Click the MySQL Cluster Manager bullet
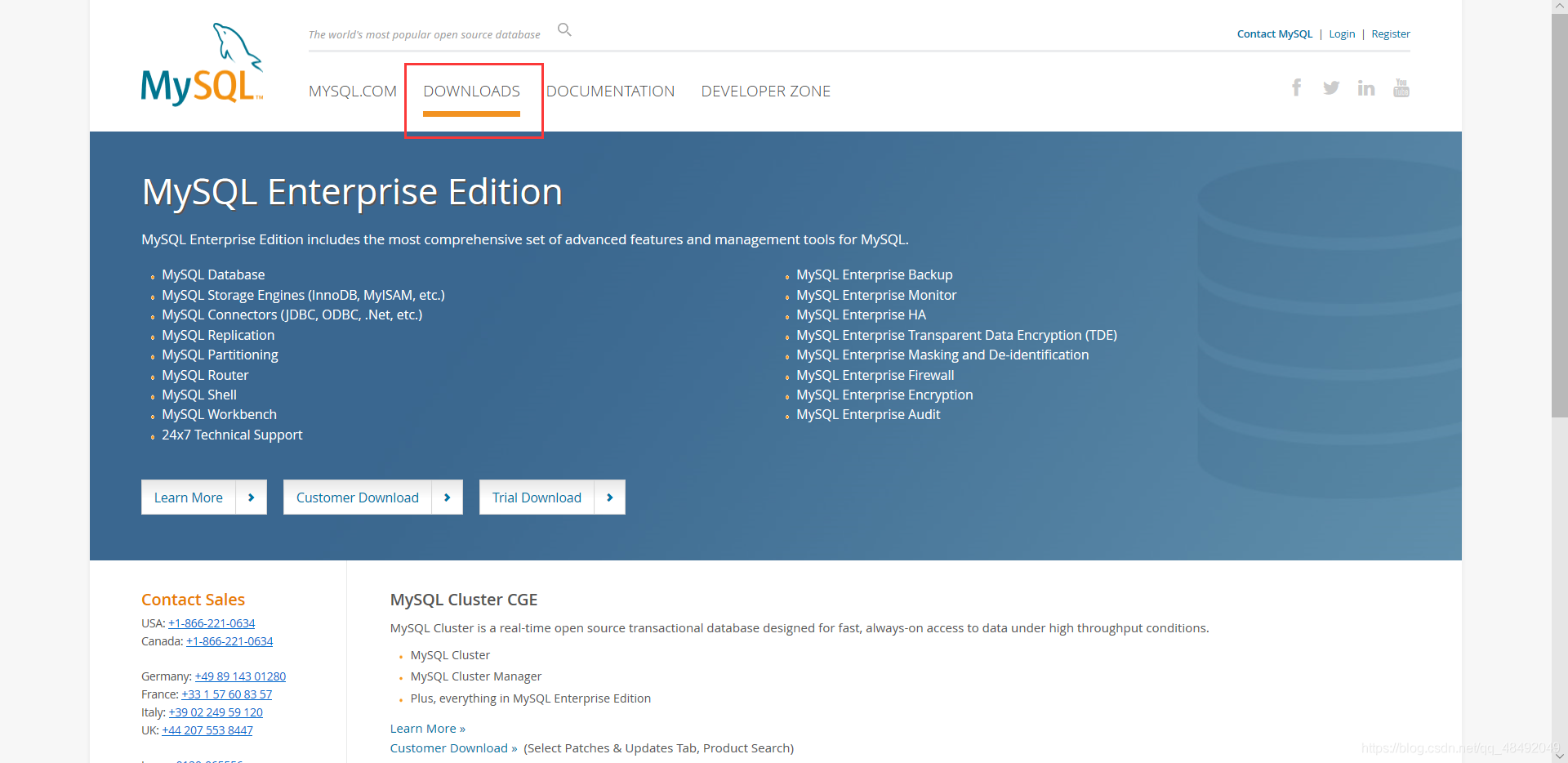1568x763 pixels. [x=476, y=676]
